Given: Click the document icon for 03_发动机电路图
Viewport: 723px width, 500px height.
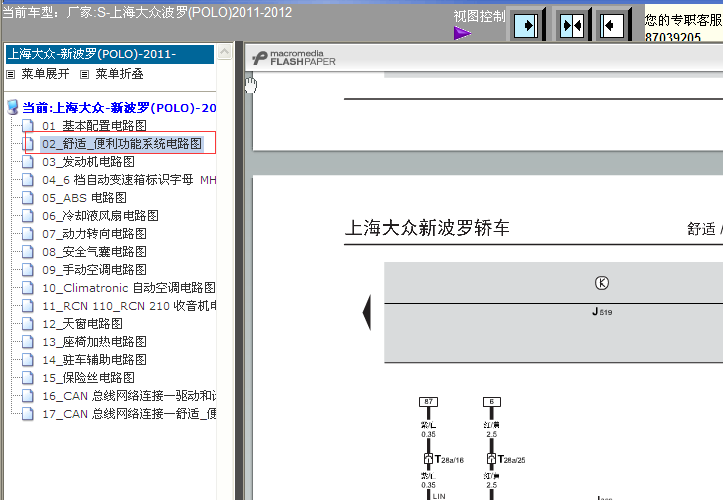Looking at the screenshot, I should [28, 161].
